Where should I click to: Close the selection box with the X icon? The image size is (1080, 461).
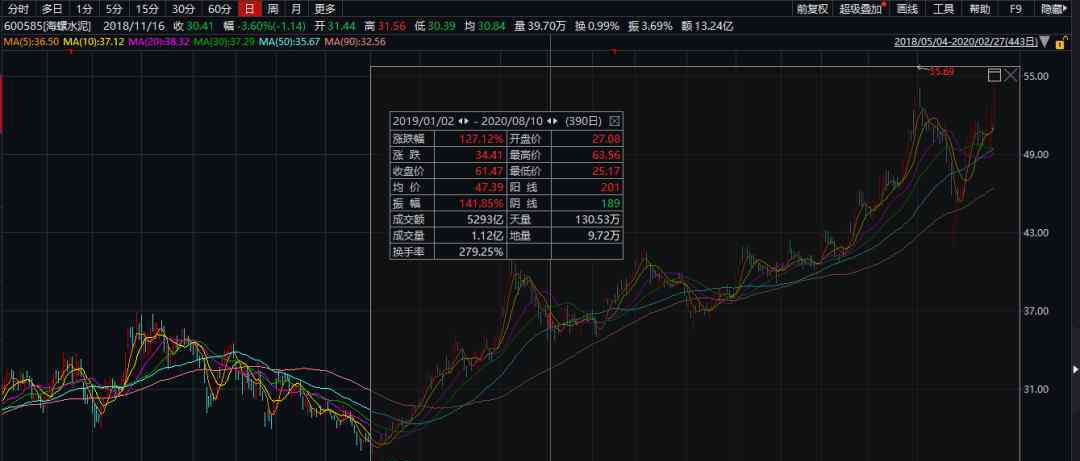(x=1011, y=76)
